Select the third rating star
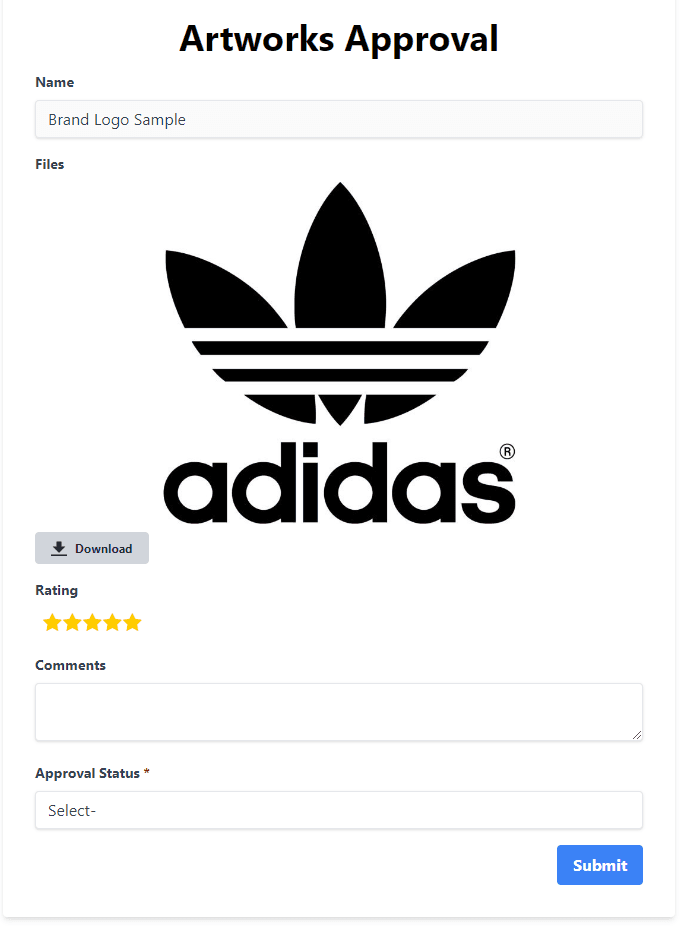The width and height of the screenshot is (682, 927). click(93, 623)
